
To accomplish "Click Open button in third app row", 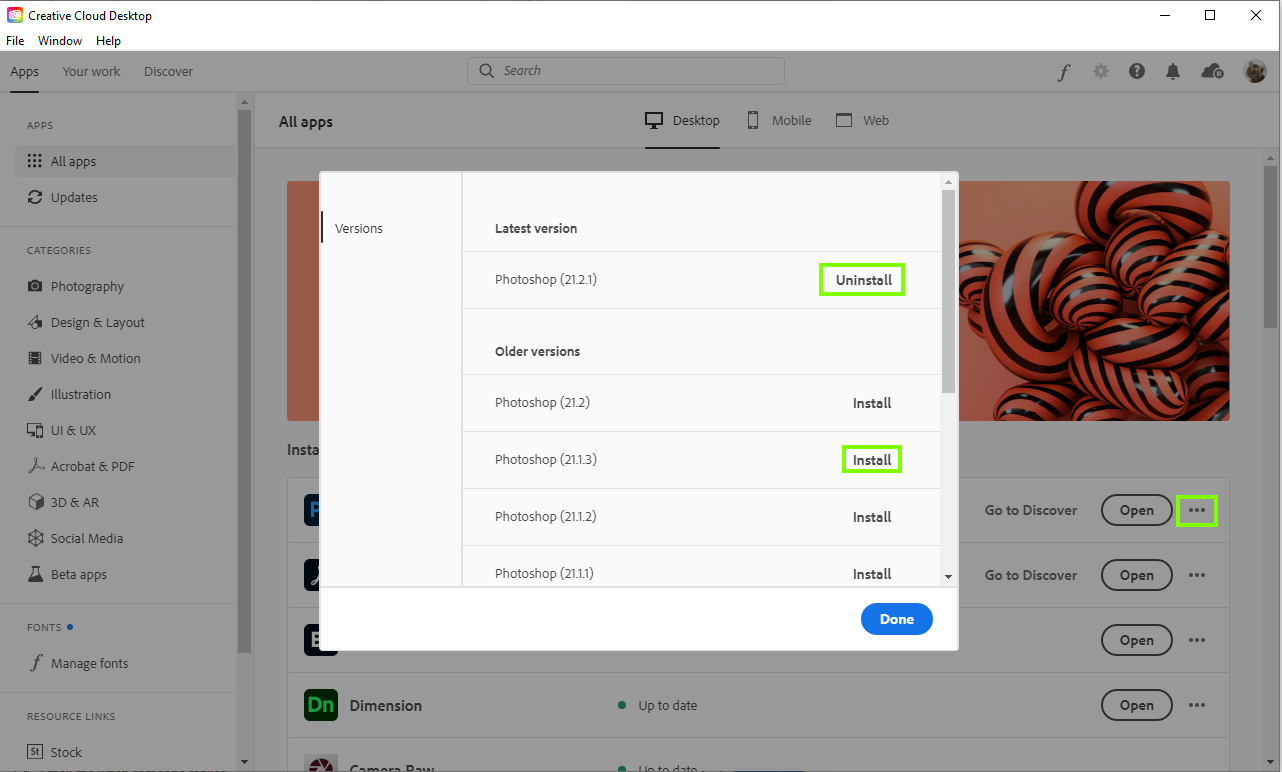I will click(1136, 640).
